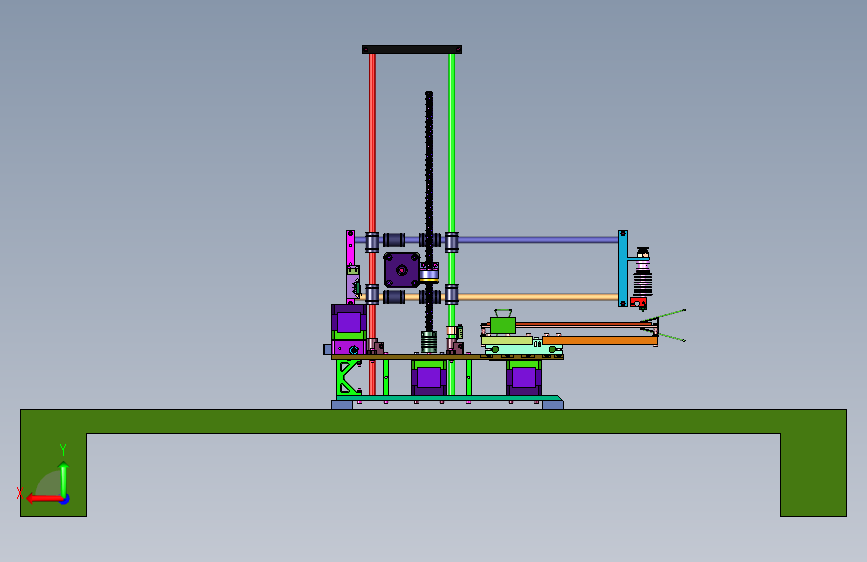Select the dark purple stepper motor on the carriage

[402, 270]
